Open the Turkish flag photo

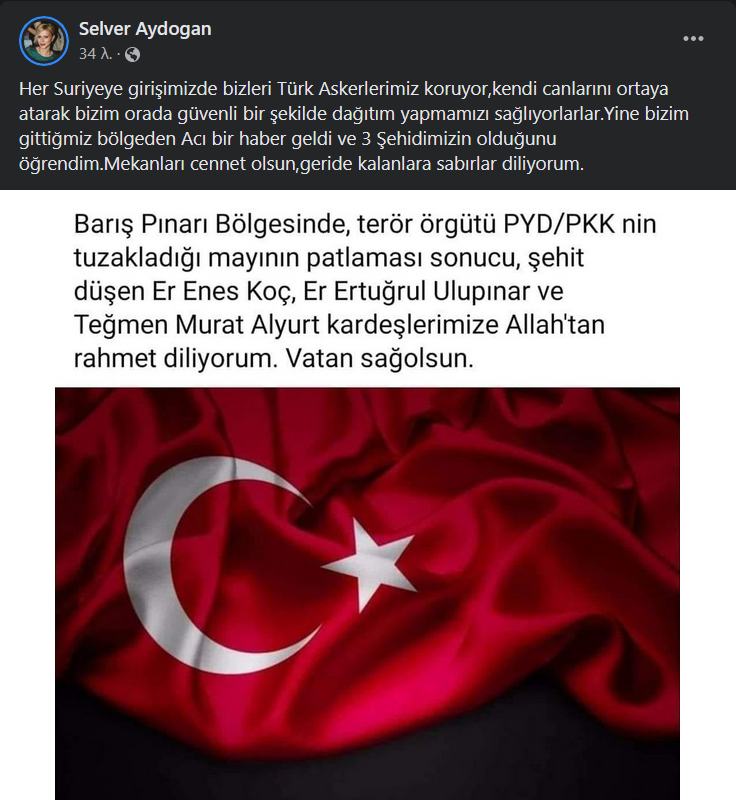[x=367, y=593]
